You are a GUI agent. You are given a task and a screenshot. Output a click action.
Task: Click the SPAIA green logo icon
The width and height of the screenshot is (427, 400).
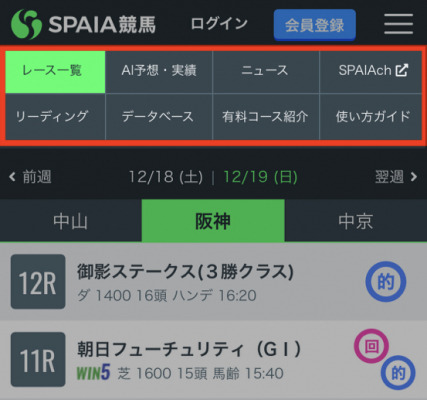point(26,24)
